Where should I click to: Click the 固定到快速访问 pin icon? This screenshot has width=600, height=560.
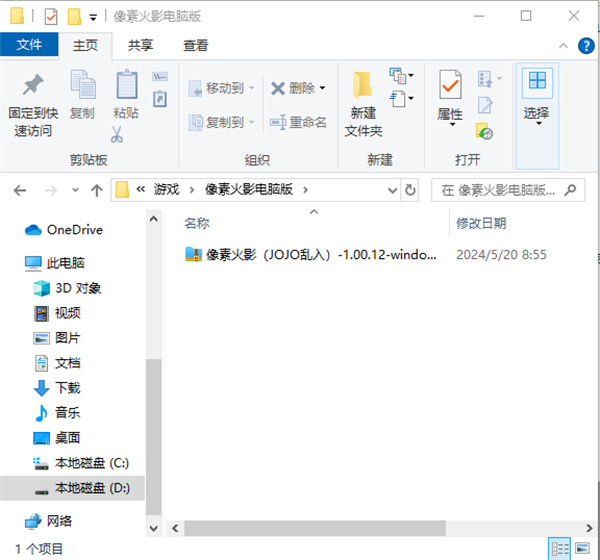coord(33,86)
